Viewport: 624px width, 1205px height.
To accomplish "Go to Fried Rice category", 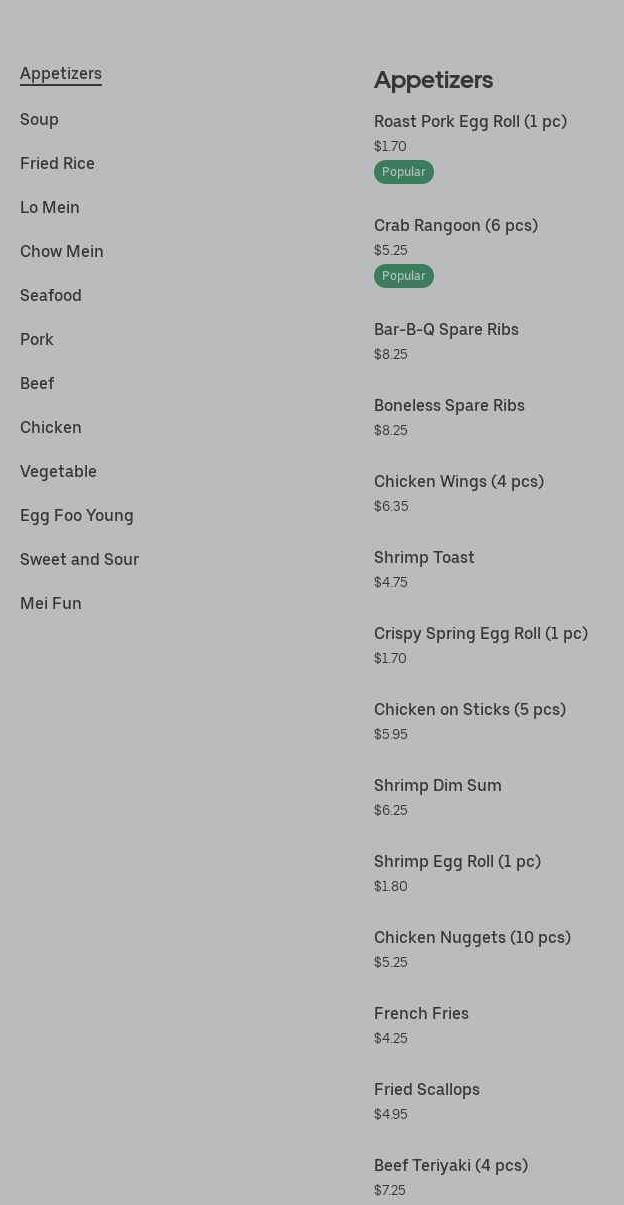I will tap(57, 164).
